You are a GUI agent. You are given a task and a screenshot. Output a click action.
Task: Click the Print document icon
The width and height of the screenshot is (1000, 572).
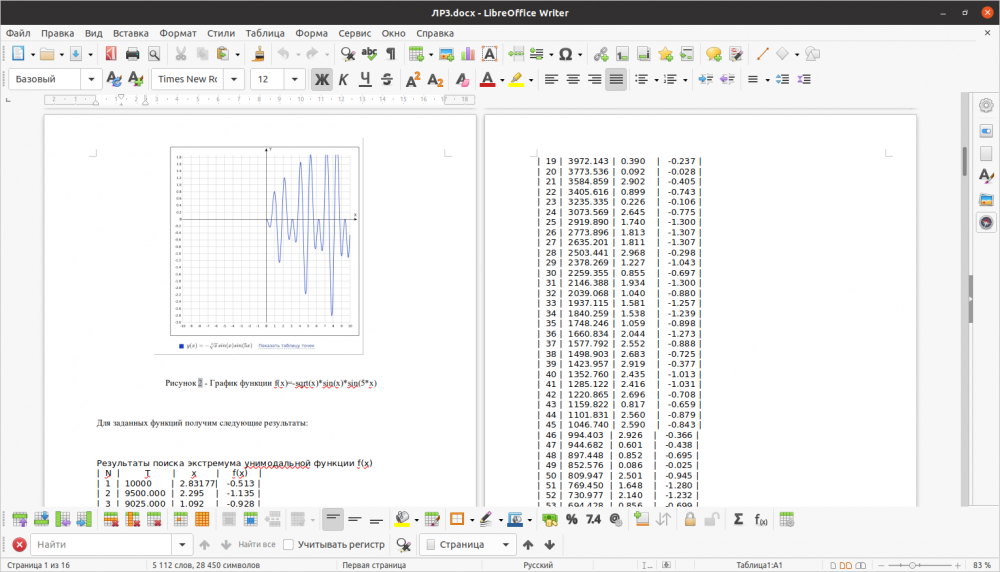tap(132, 54)
